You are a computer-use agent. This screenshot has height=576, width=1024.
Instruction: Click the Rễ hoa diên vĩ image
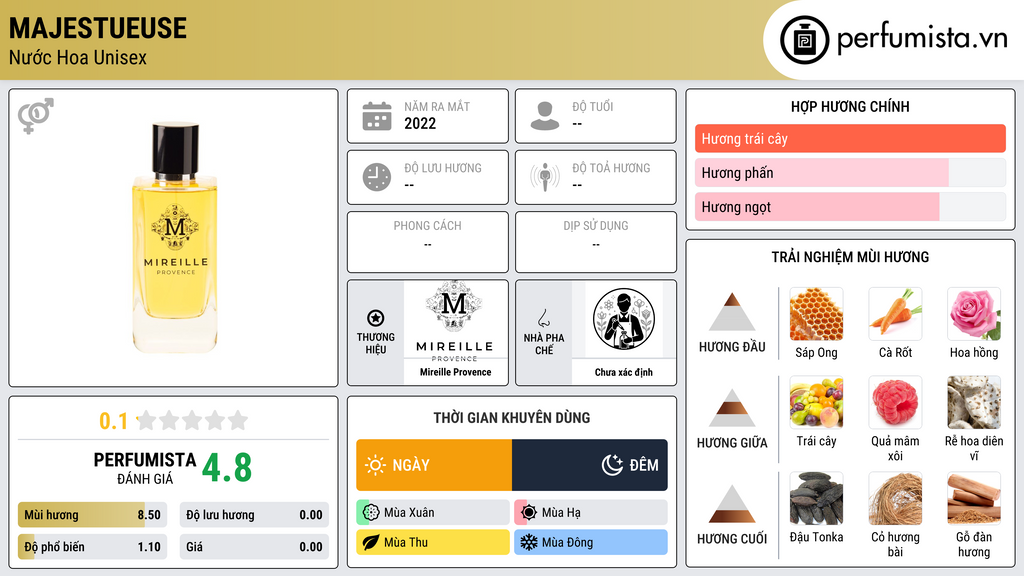pyautogui.click(x=974, y=402)
